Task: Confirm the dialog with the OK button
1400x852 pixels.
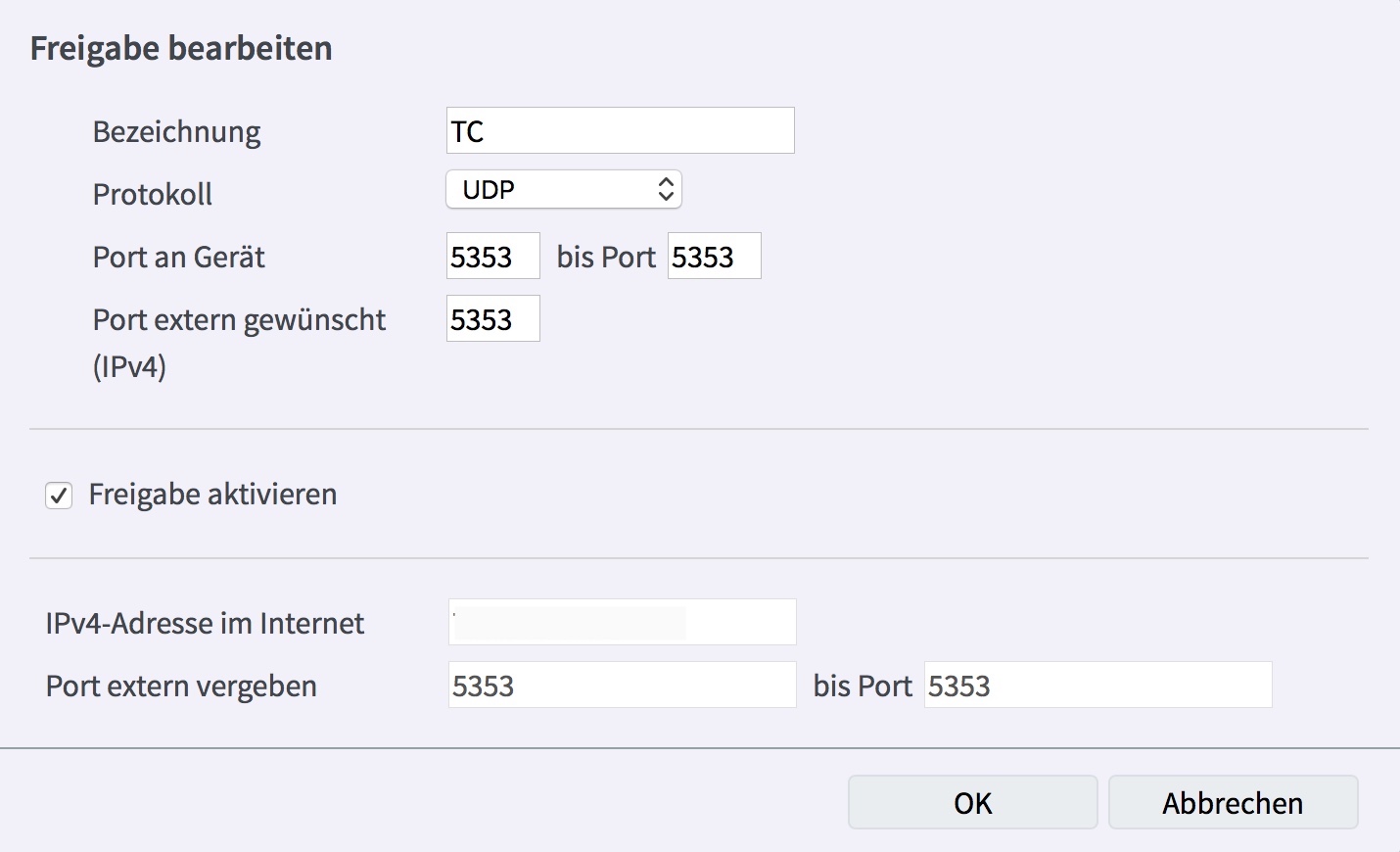Action: [x=972, y=803]
